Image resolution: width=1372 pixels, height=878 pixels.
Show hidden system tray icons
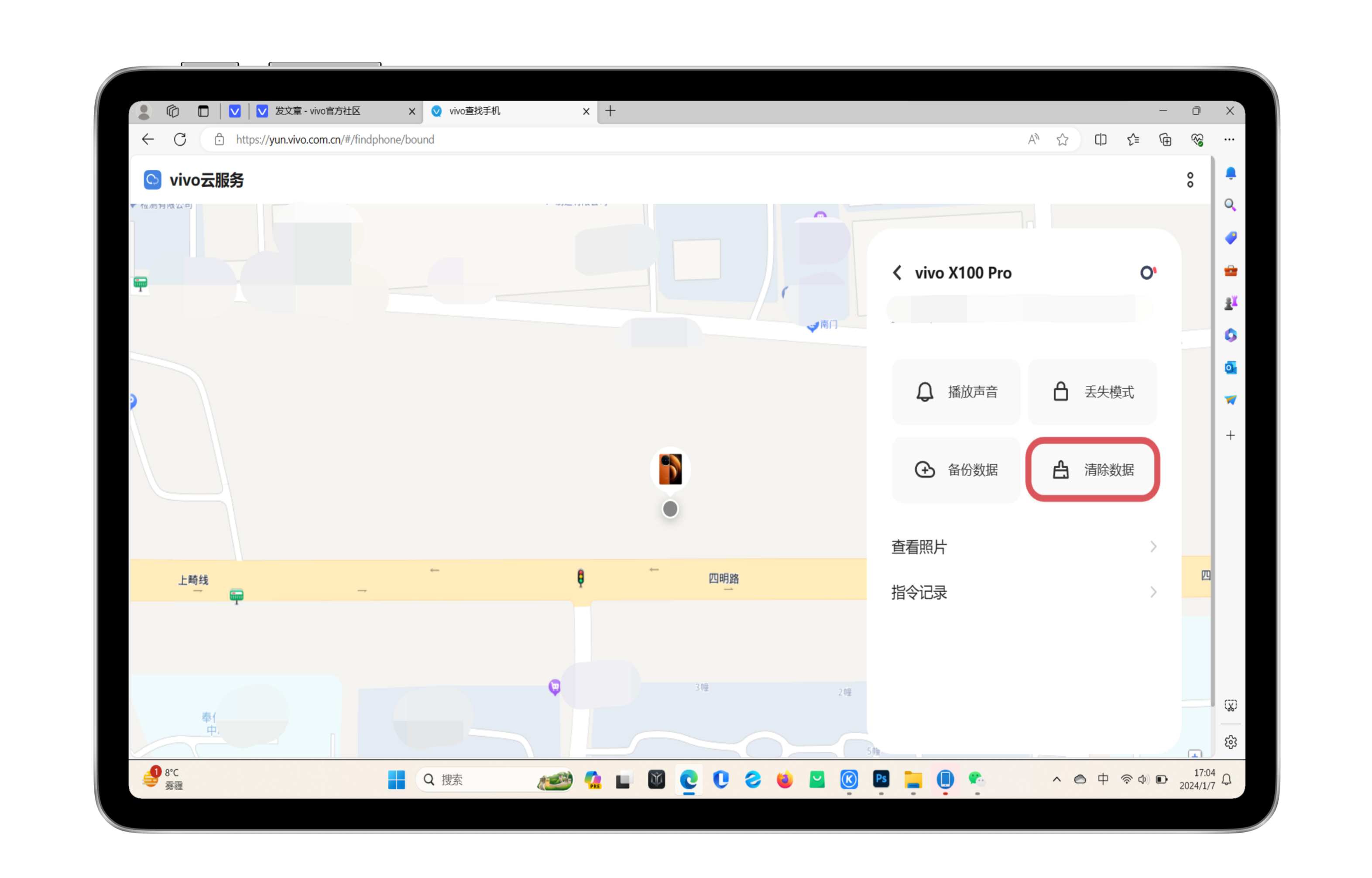pyautogui.click(x=1056, y=780)
